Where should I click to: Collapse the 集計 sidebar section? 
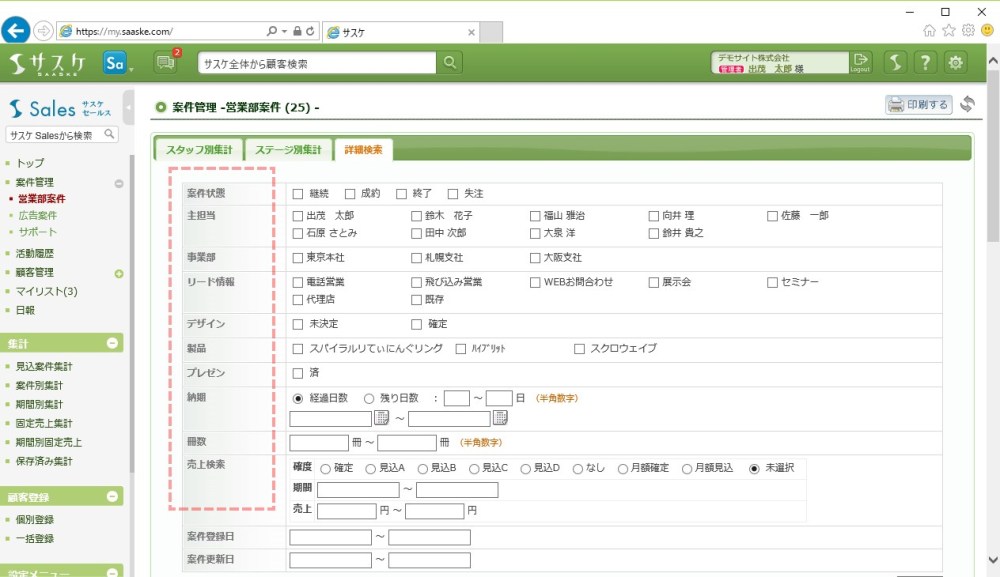point(113,343)
